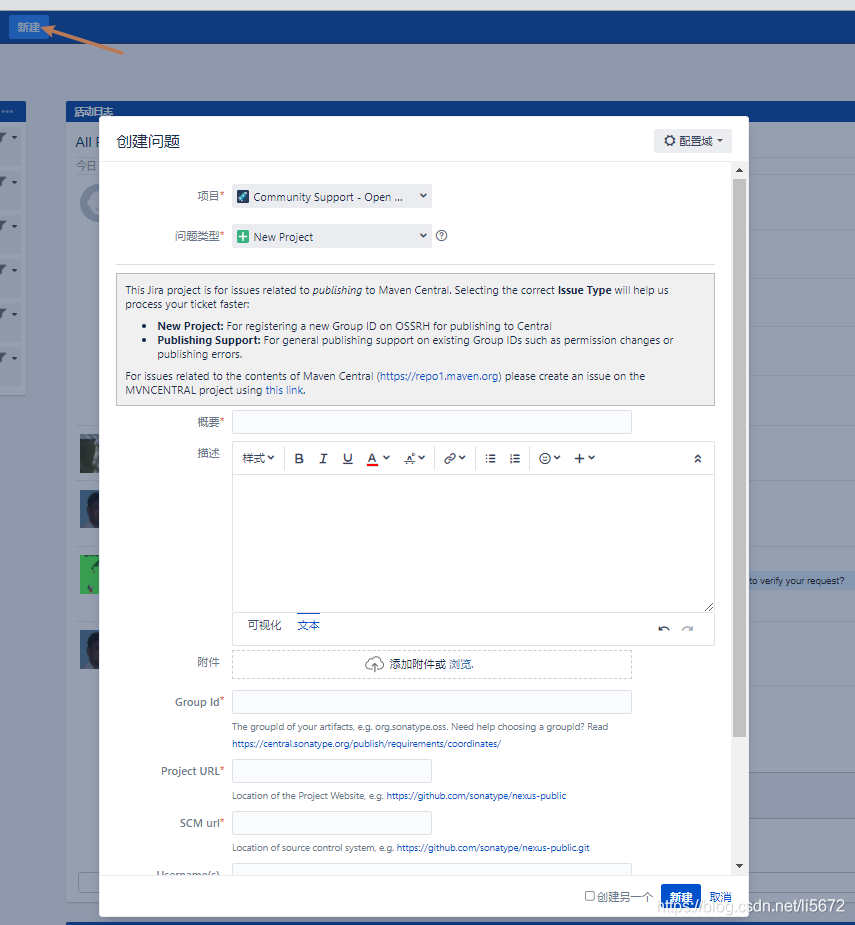Open the 项目 Community Support dropdown
The height and width of the screenshot is (925, 855).
coord(332,196)
